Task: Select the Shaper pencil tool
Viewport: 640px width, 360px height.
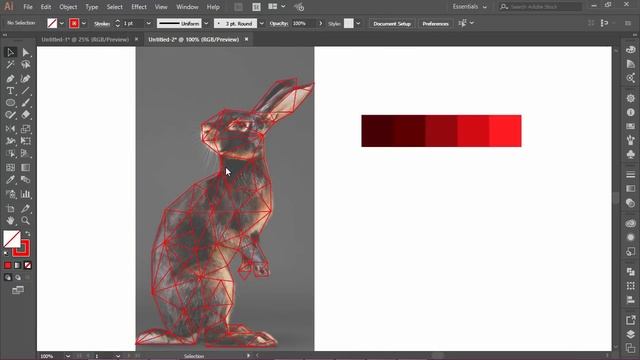Action: tap(10, 115)
